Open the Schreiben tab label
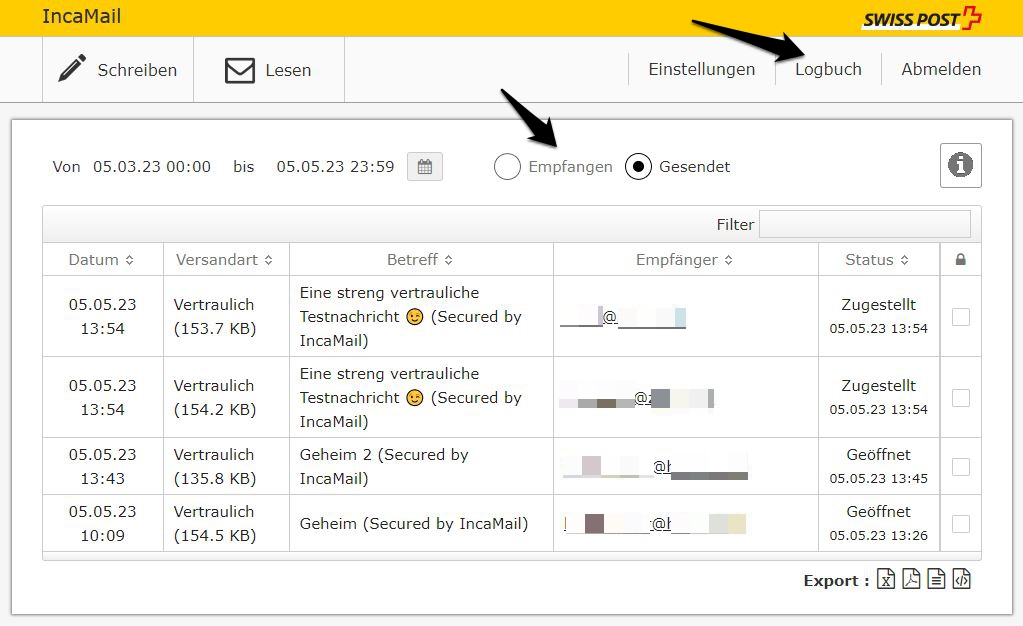 pyautogui.click(x=137, y=70)
